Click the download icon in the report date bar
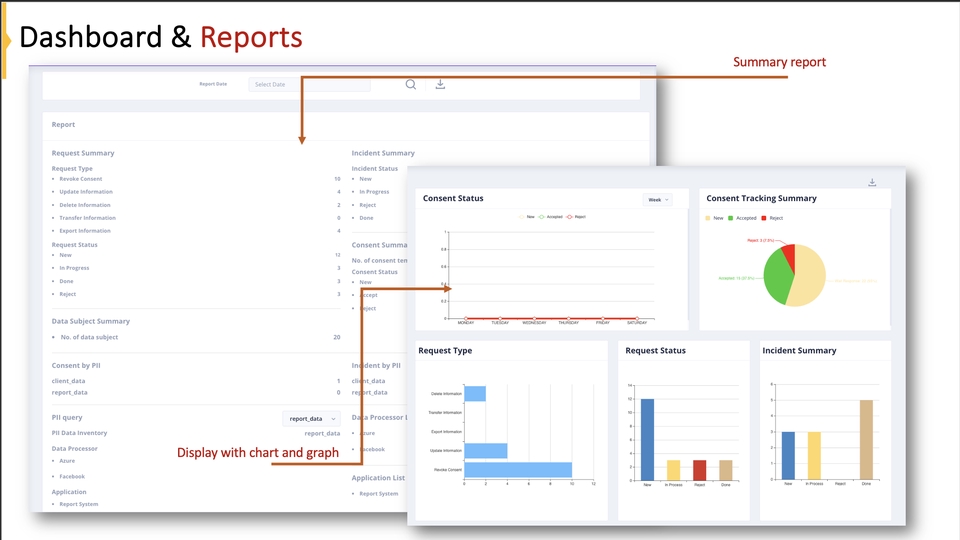This screenshot has width=960, height=540. 440,84
